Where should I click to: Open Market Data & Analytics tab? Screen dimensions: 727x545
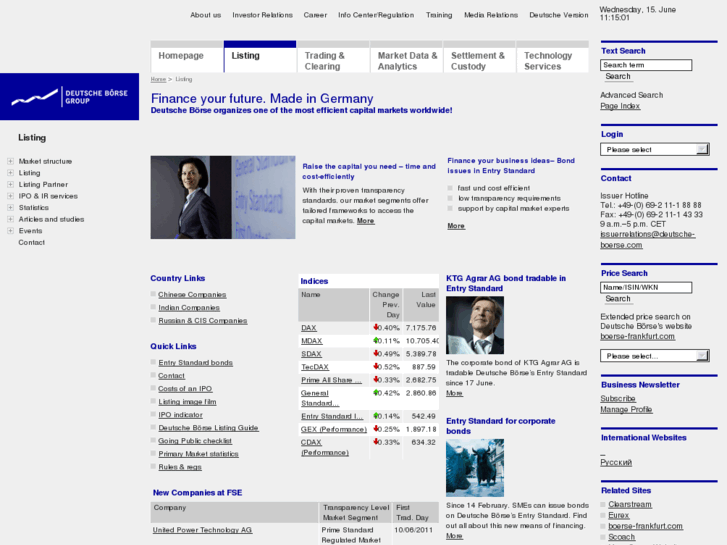tap(407, 57)
